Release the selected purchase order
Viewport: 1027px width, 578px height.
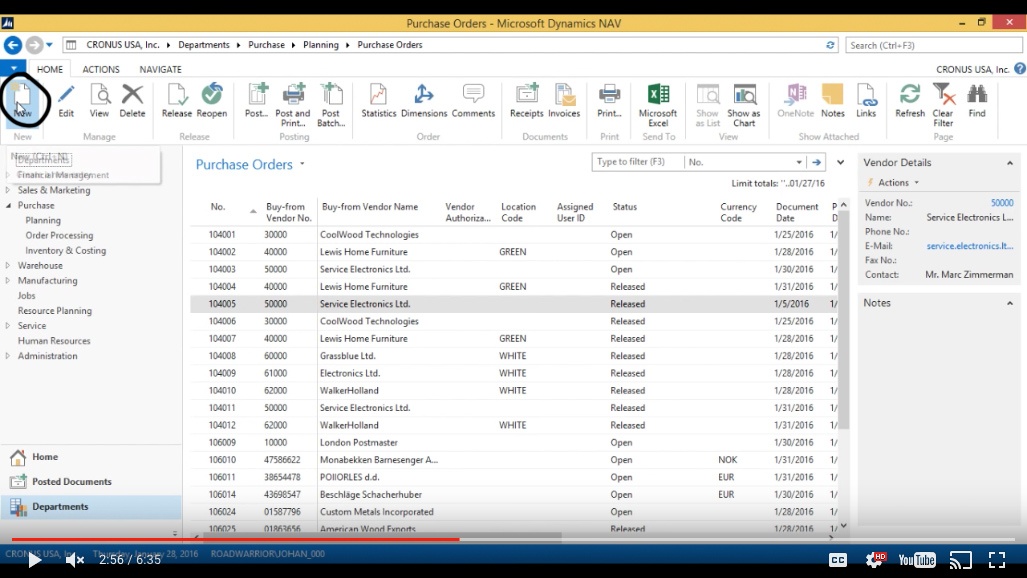click(x=177, y=100)
